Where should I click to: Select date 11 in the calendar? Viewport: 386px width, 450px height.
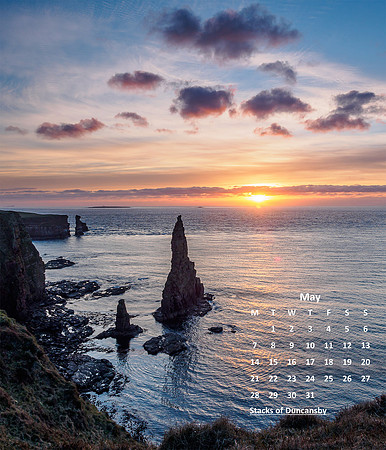pyautogui.click(x=329, y=345)
